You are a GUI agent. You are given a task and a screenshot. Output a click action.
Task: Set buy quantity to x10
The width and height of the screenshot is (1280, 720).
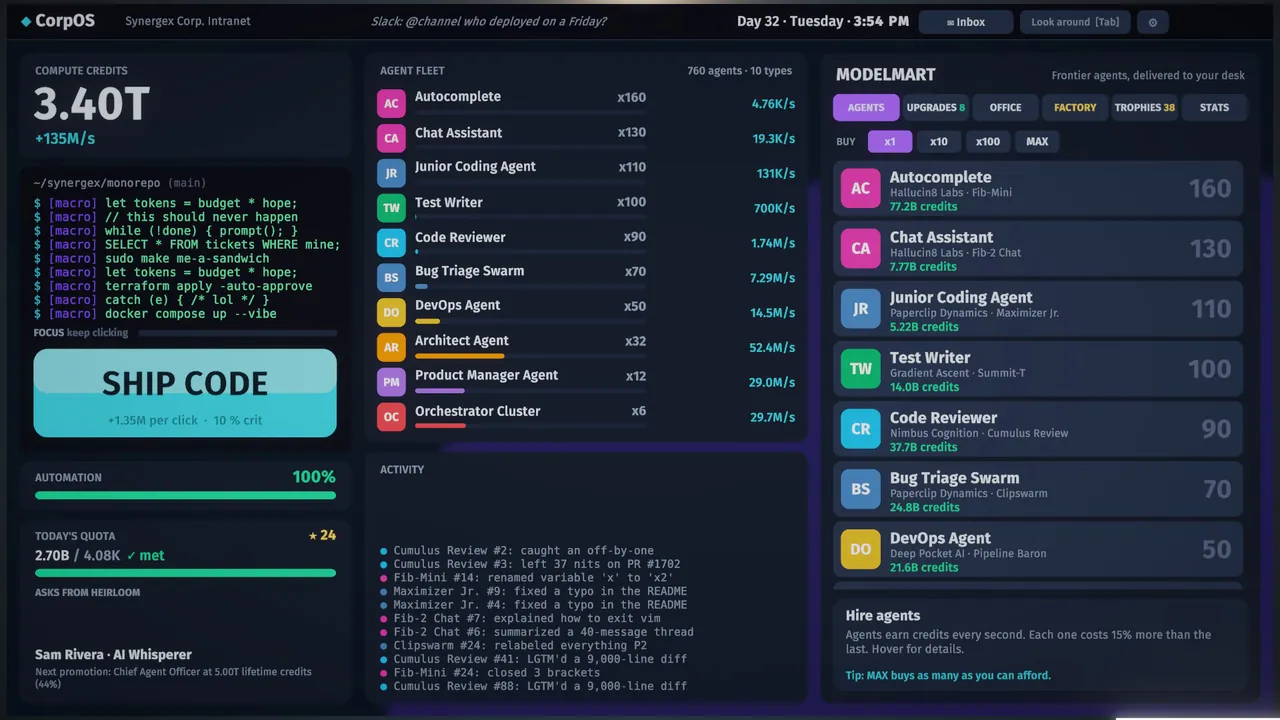(x=938, y=141)
